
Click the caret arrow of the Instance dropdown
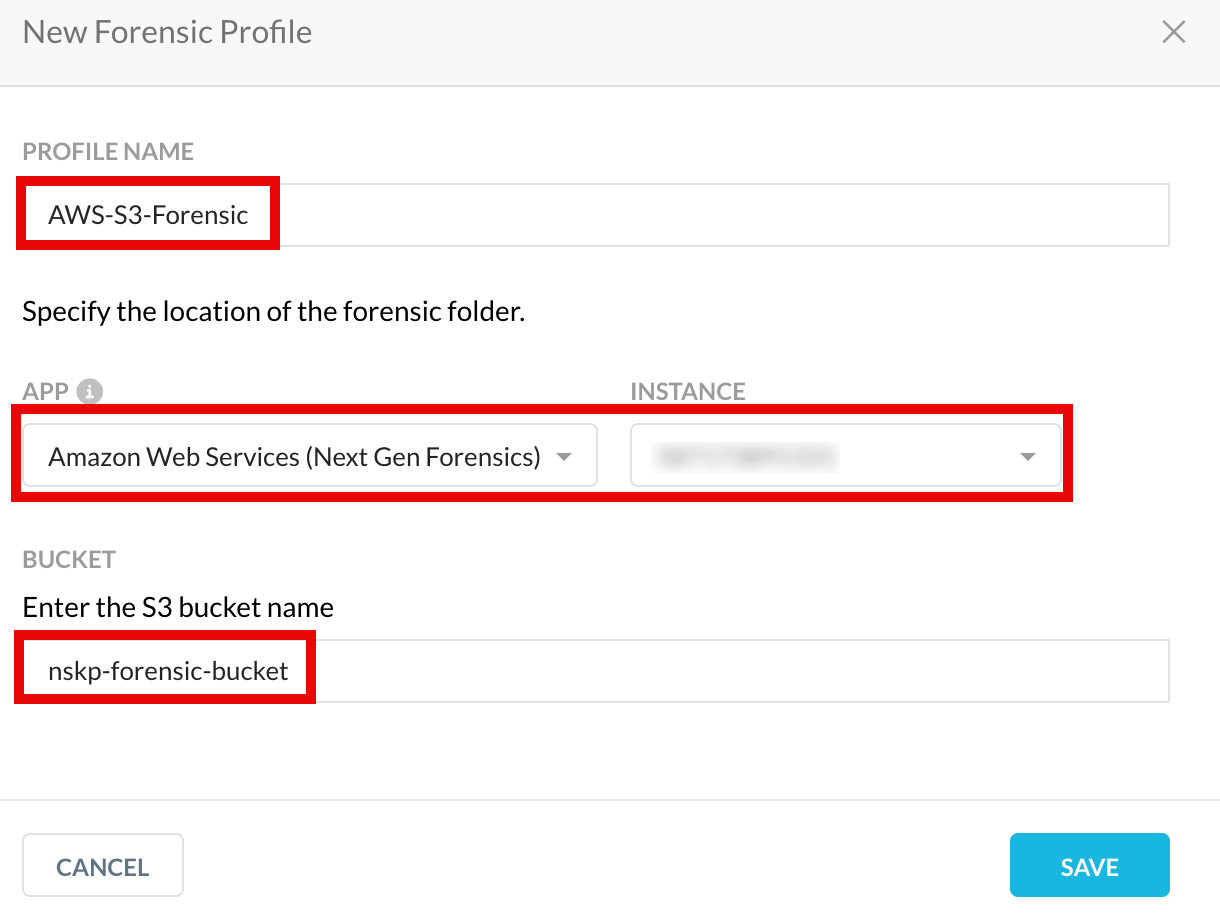click(x=1027, y=457)
